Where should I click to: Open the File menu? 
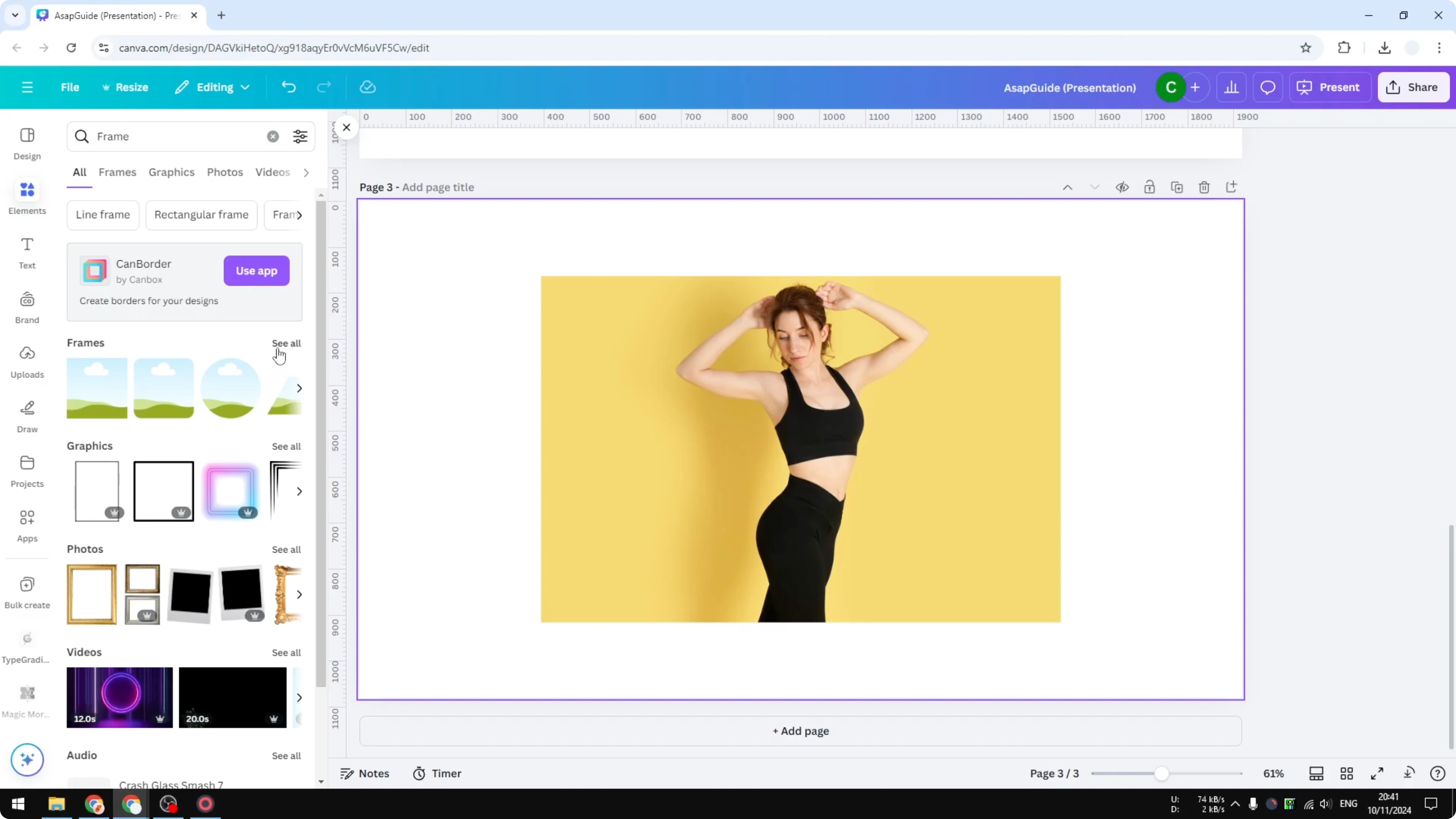point(70,87)
